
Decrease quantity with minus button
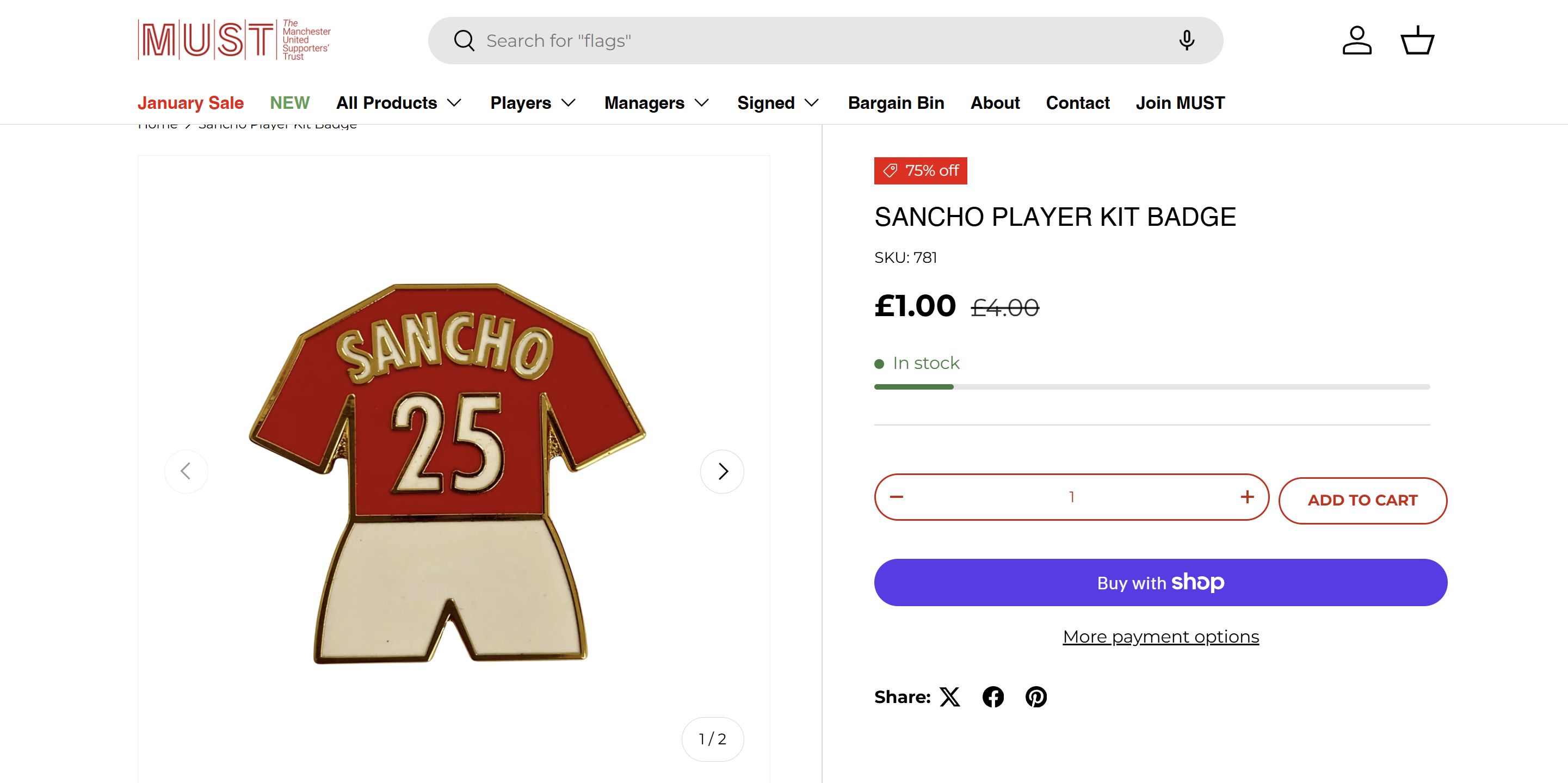(x=897, y=497)
